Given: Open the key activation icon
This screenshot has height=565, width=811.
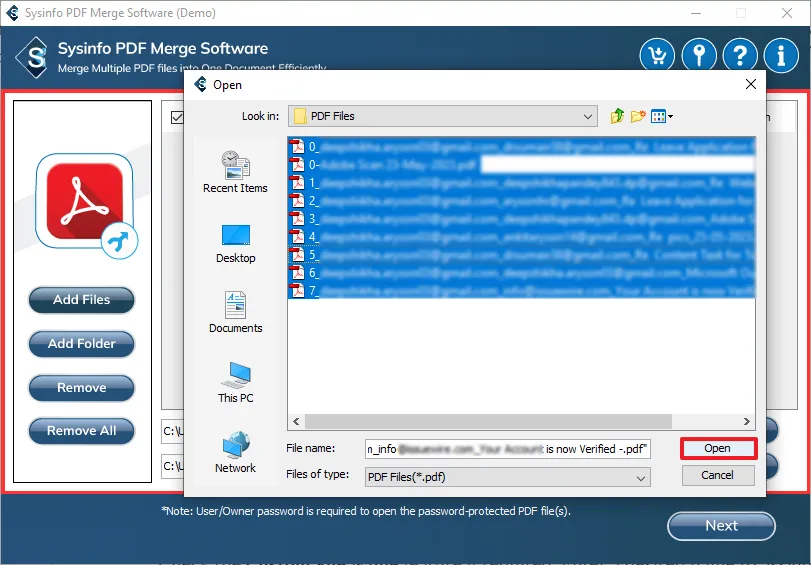Looking at the screenshot, I should (x=699, y=55).
